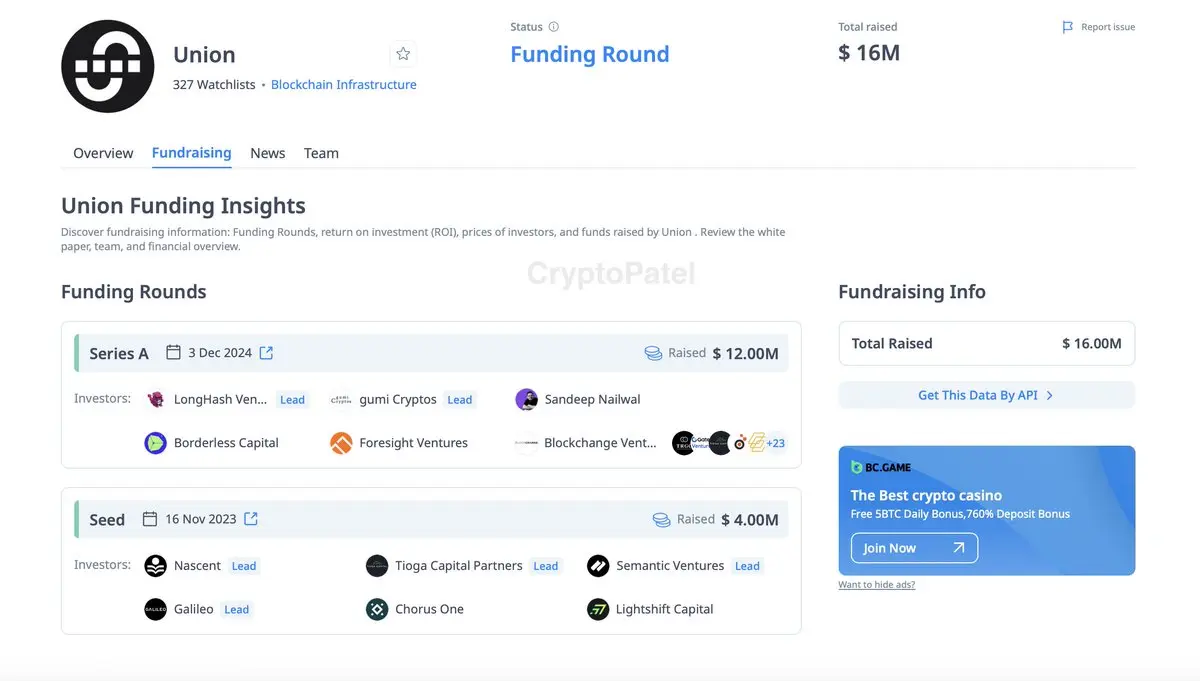Image resolution: width=1200 pixels, height=681 pixels.
Task: Click the Foresight Ventures logo
Action: click(x=341, y=443)
